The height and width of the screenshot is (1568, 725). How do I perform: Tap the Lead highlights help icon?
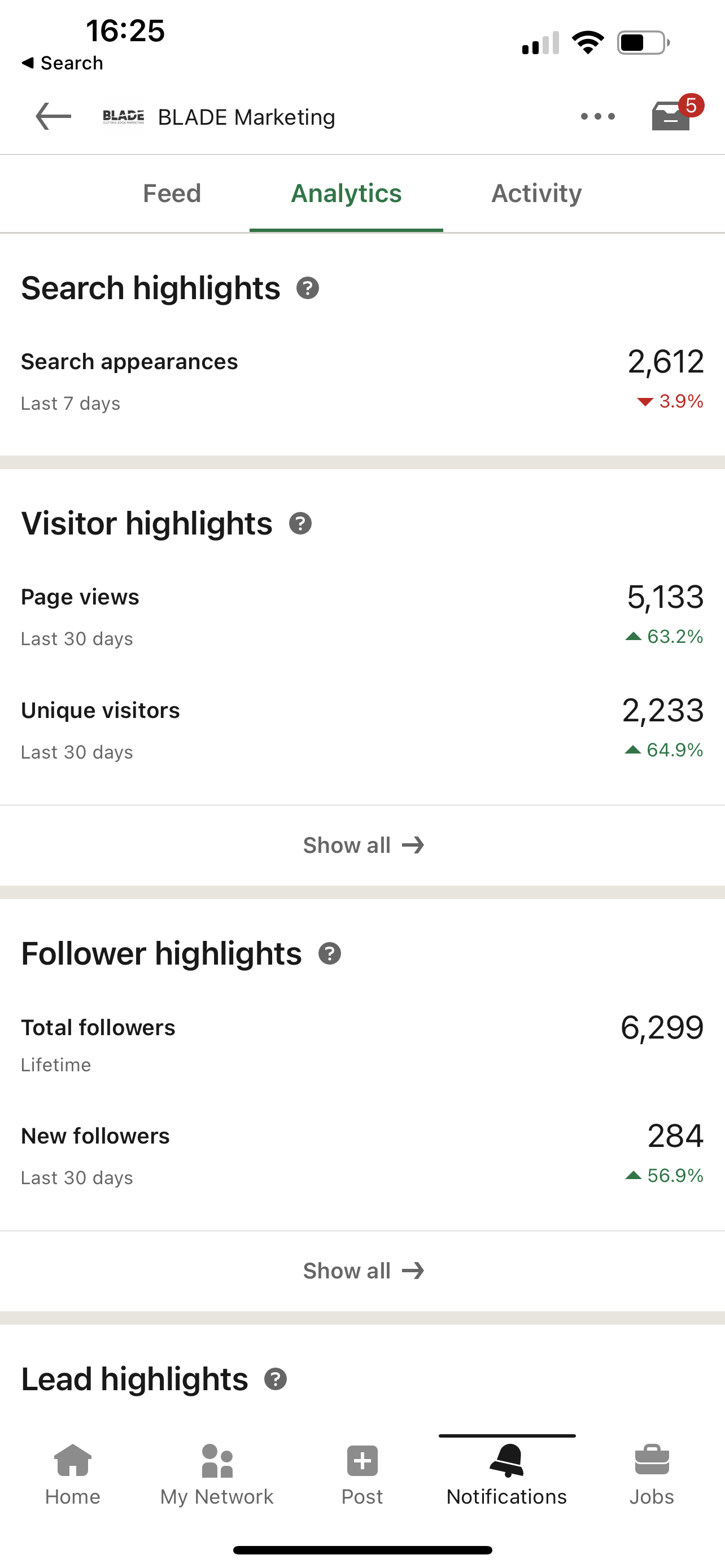click(x=276, y=1379)
